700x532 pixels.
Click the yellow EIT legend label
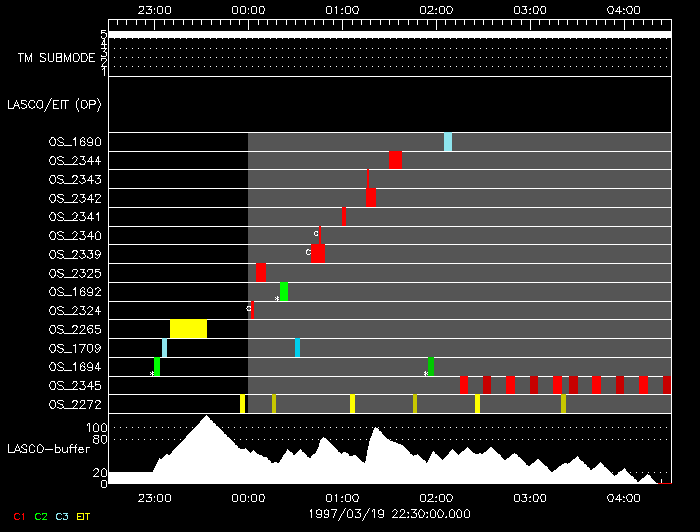[83, 516]
